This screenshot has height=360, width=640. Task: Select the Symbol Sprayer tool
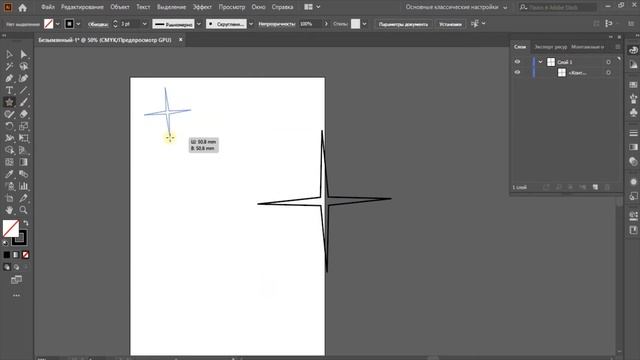[x=9, y=186]
